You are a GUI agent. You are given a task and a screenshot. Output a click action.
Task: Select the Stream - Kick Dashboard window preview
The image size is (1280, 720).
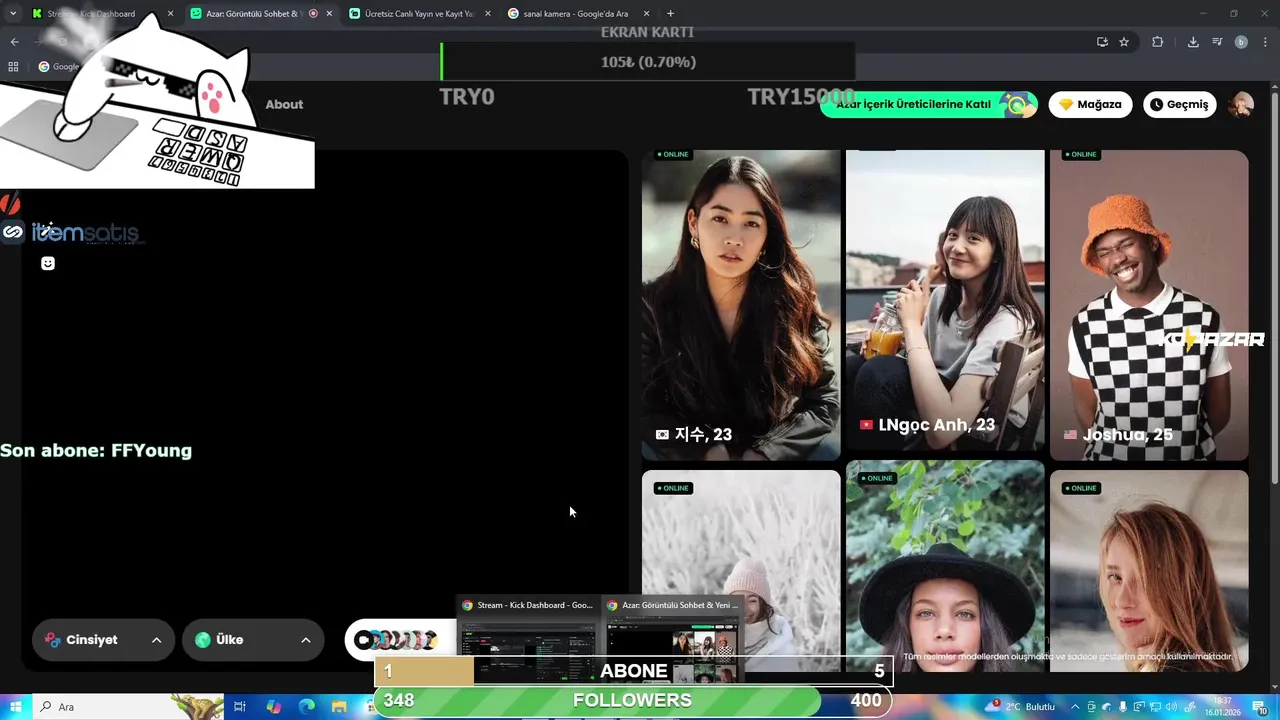pyautogui.click(x=530, y=638)
